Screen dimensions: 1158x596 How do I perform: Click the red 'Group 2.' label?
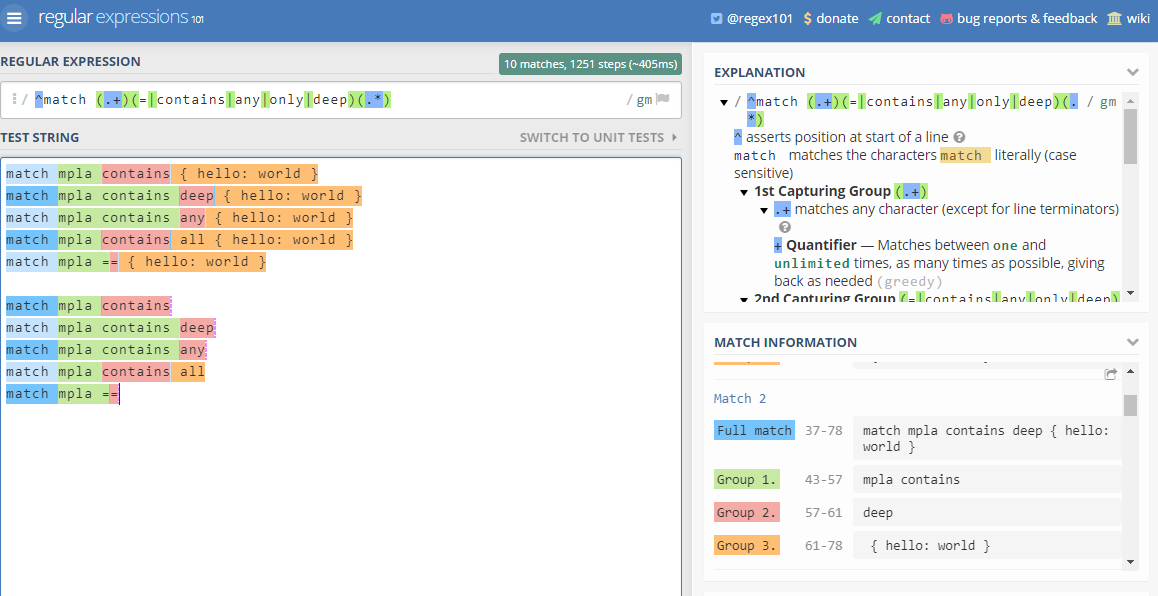(747, 513)
